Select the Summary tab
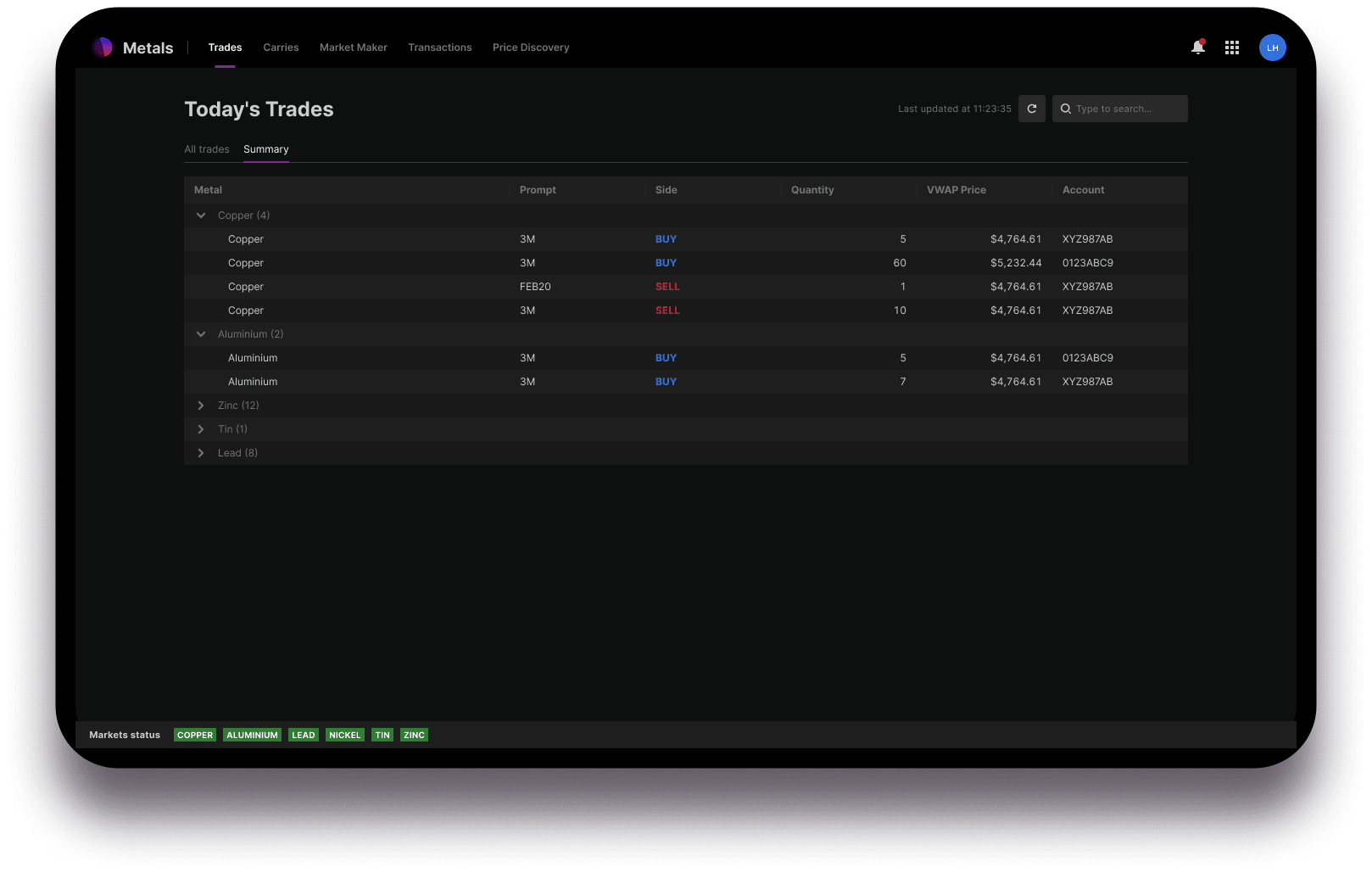 pyautogui.click(x=266, y=149)
